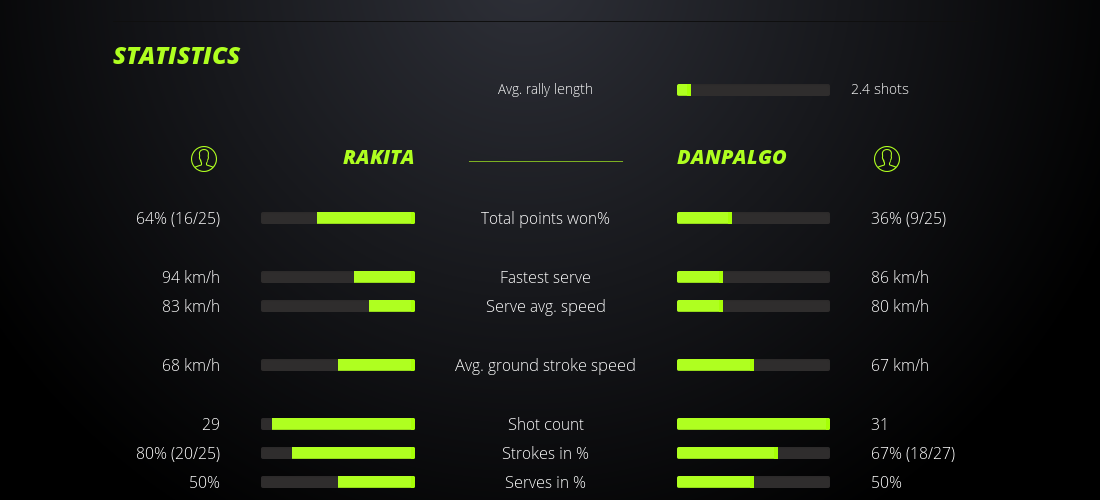The width and height of the screenshot is (1100, 500).
Task: Select Danpalgo's total points won bar
Action: point(753,218)
